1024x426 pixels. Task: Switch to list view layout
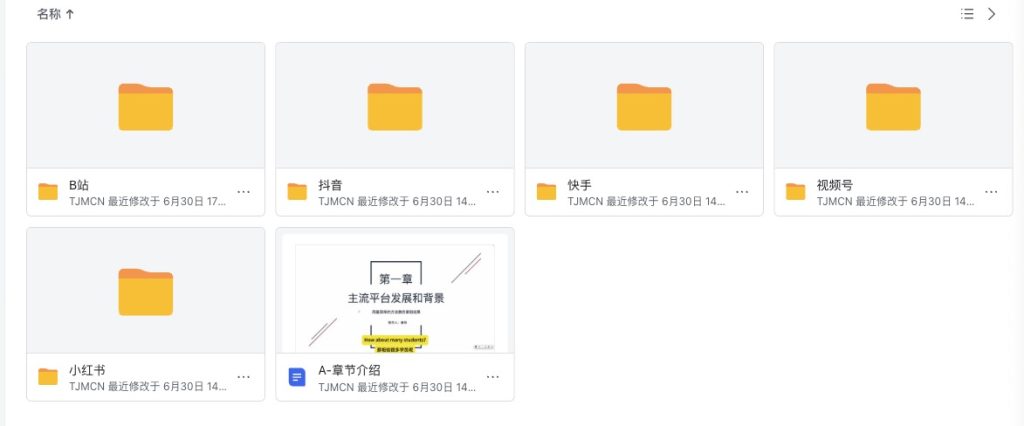coord(967,14)
